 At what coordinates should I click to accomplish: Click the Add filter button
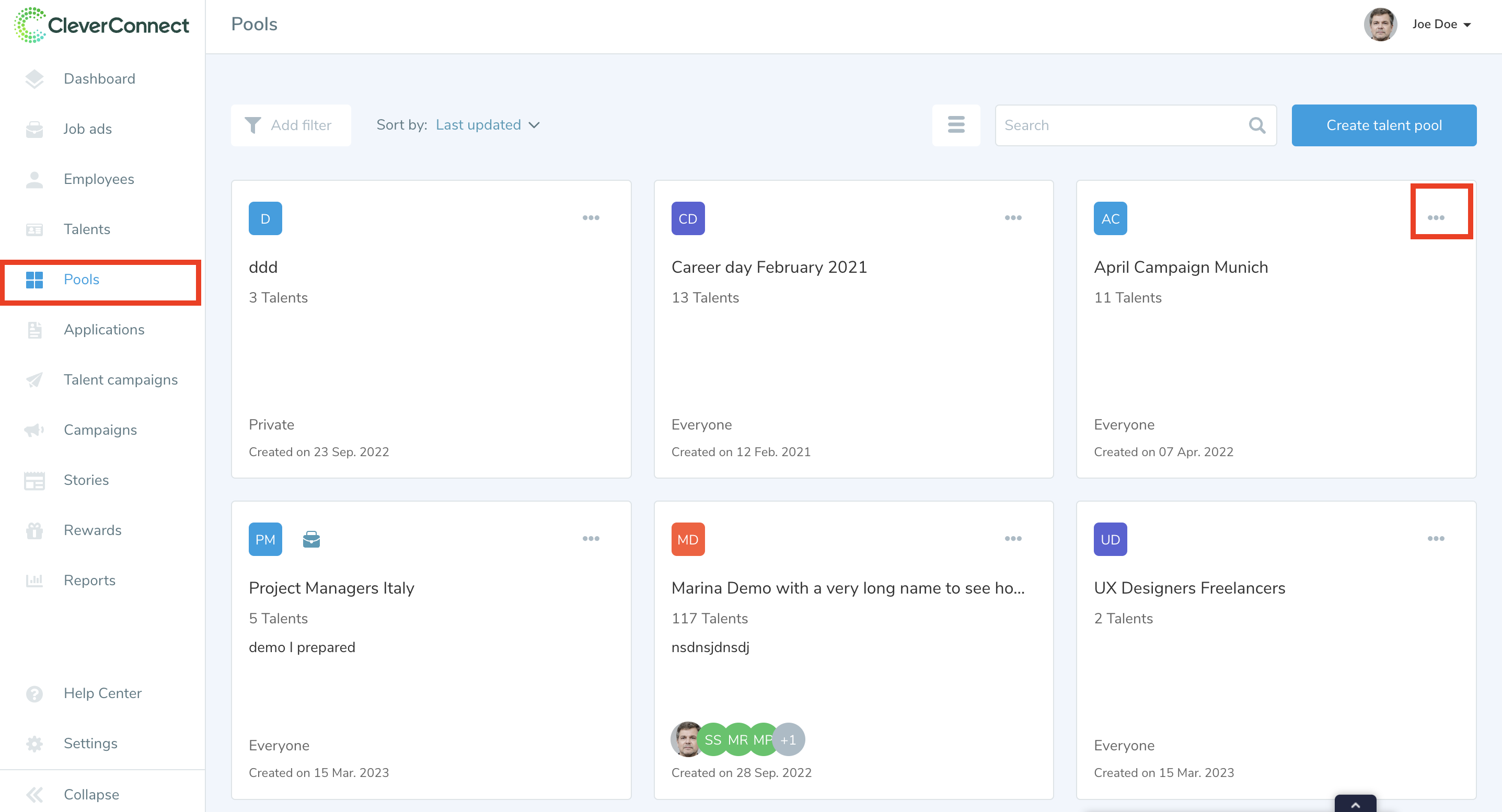(291, 125)
